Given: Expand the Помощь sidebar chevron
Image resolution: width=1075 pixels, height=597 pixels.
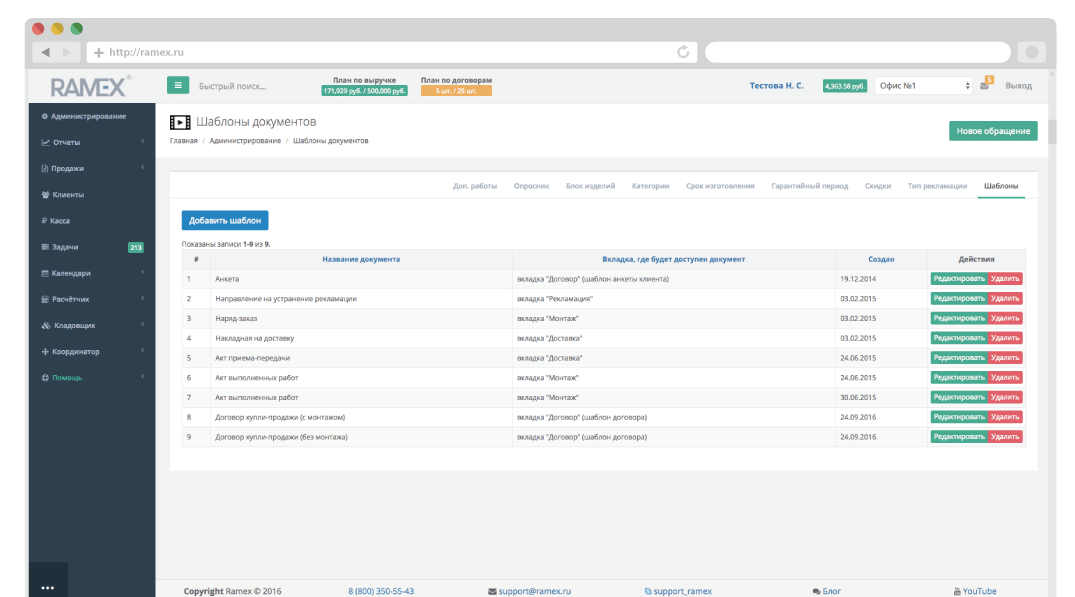Looking at the screenshot, I should (x=143, y=377).
